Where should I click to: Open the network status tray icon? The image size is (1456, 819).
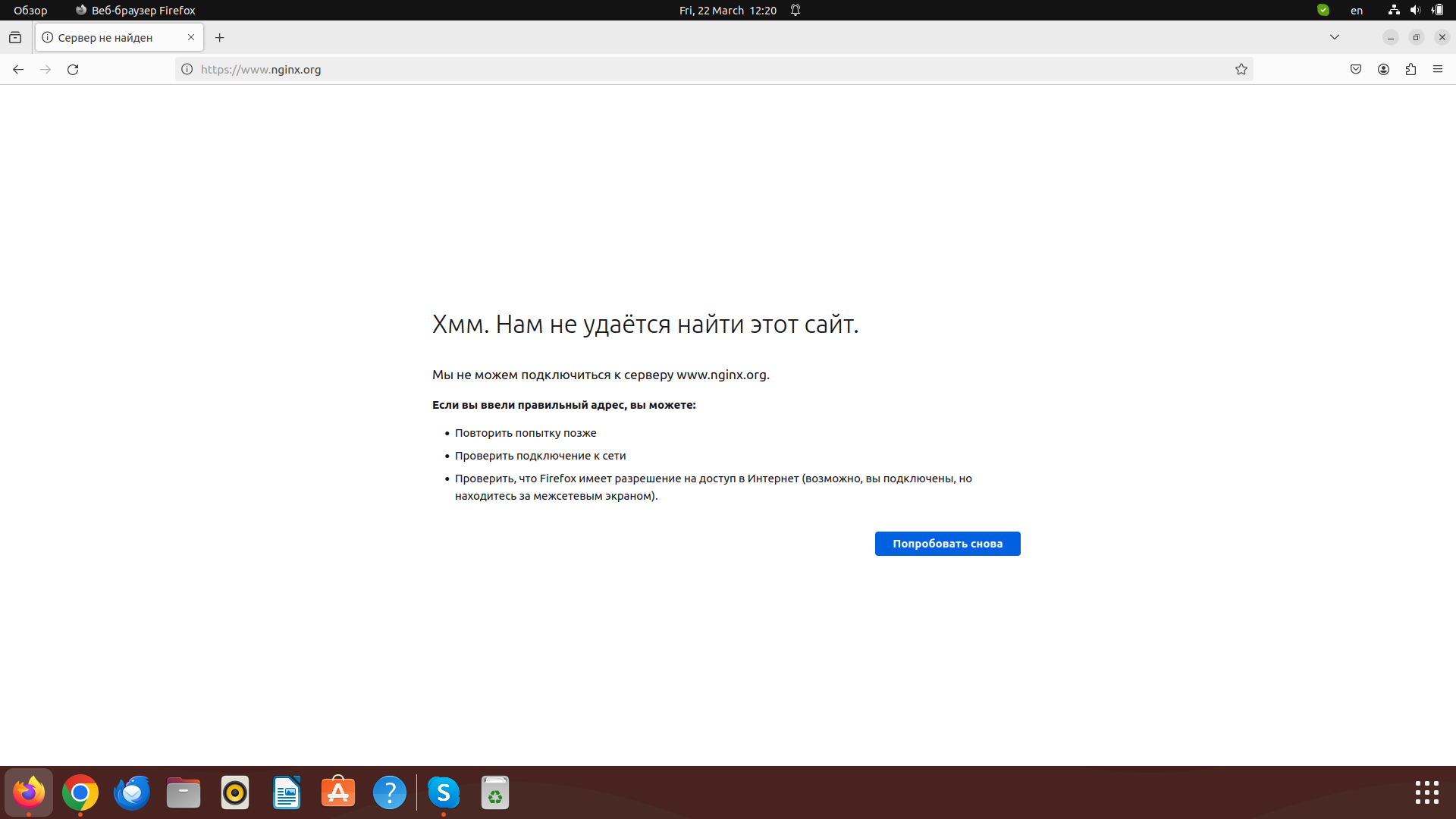point(1394,10)
